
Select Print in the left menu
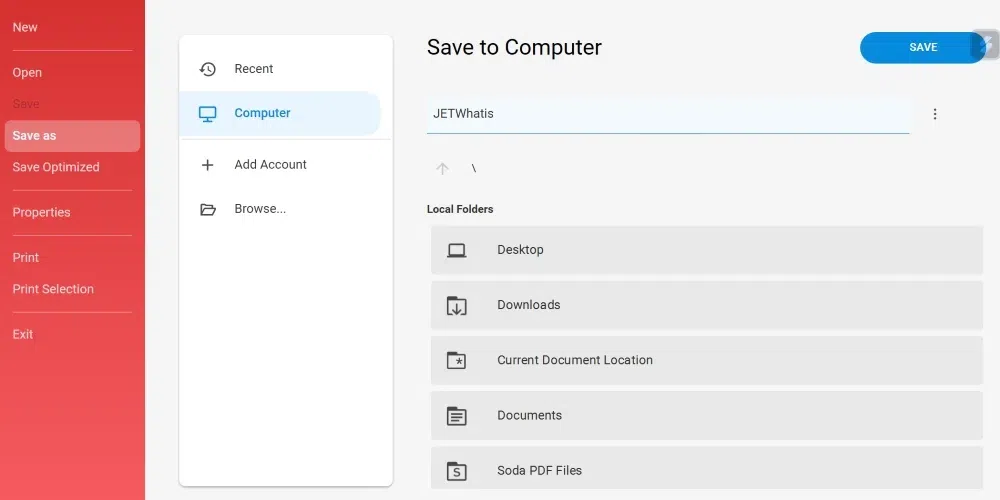[x=26, y=257]
